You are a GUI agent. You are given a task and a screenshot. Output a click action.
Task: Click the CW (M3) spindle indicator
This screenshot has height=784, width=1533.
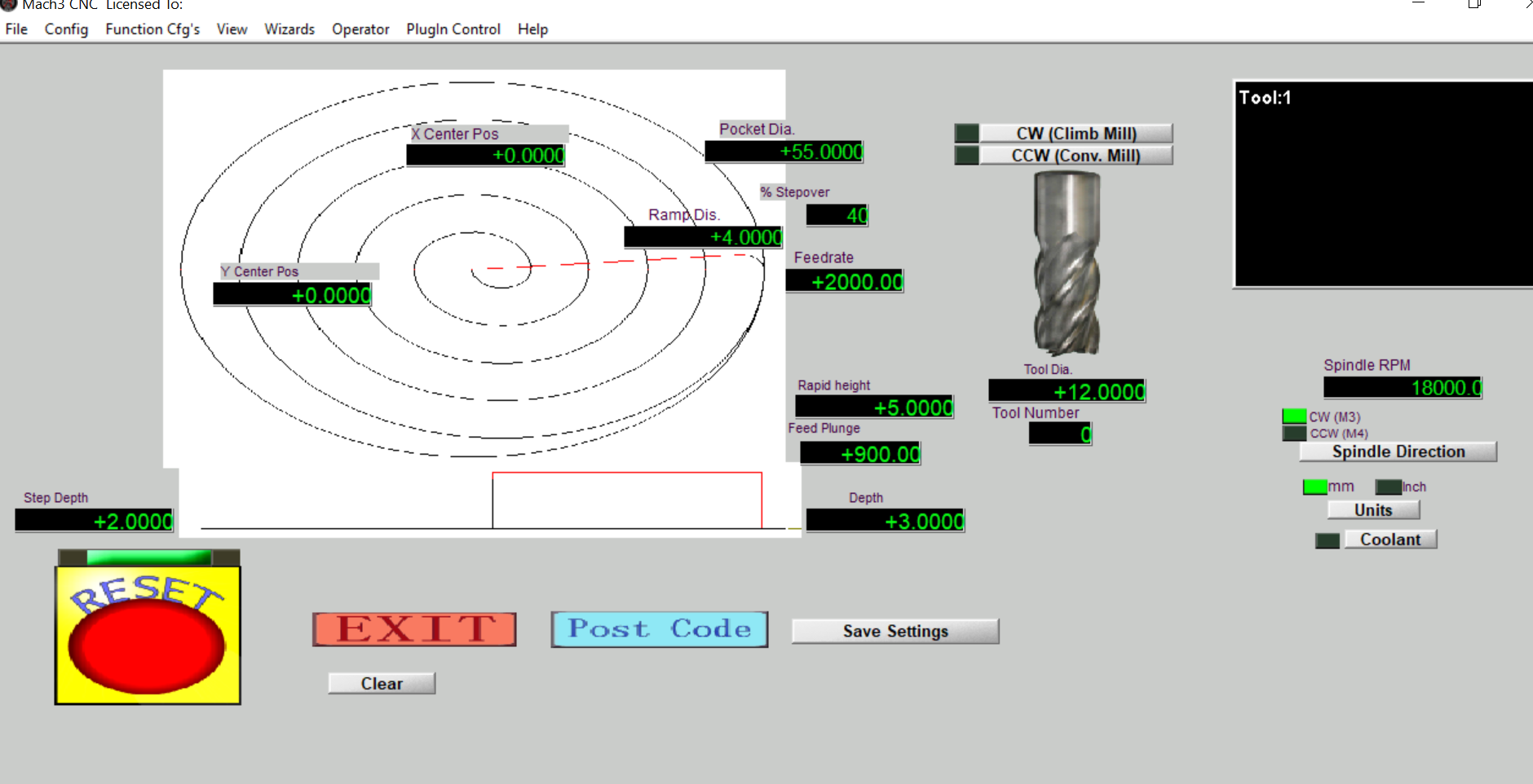[1294, 416]
